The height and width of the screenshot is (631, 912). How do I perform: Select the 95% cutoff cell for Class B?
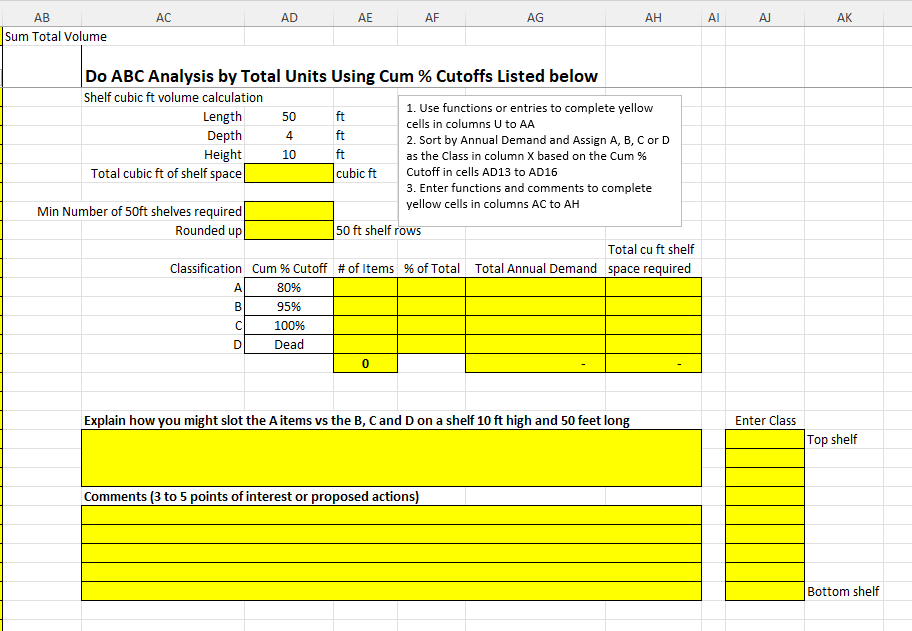pos(289,306)
